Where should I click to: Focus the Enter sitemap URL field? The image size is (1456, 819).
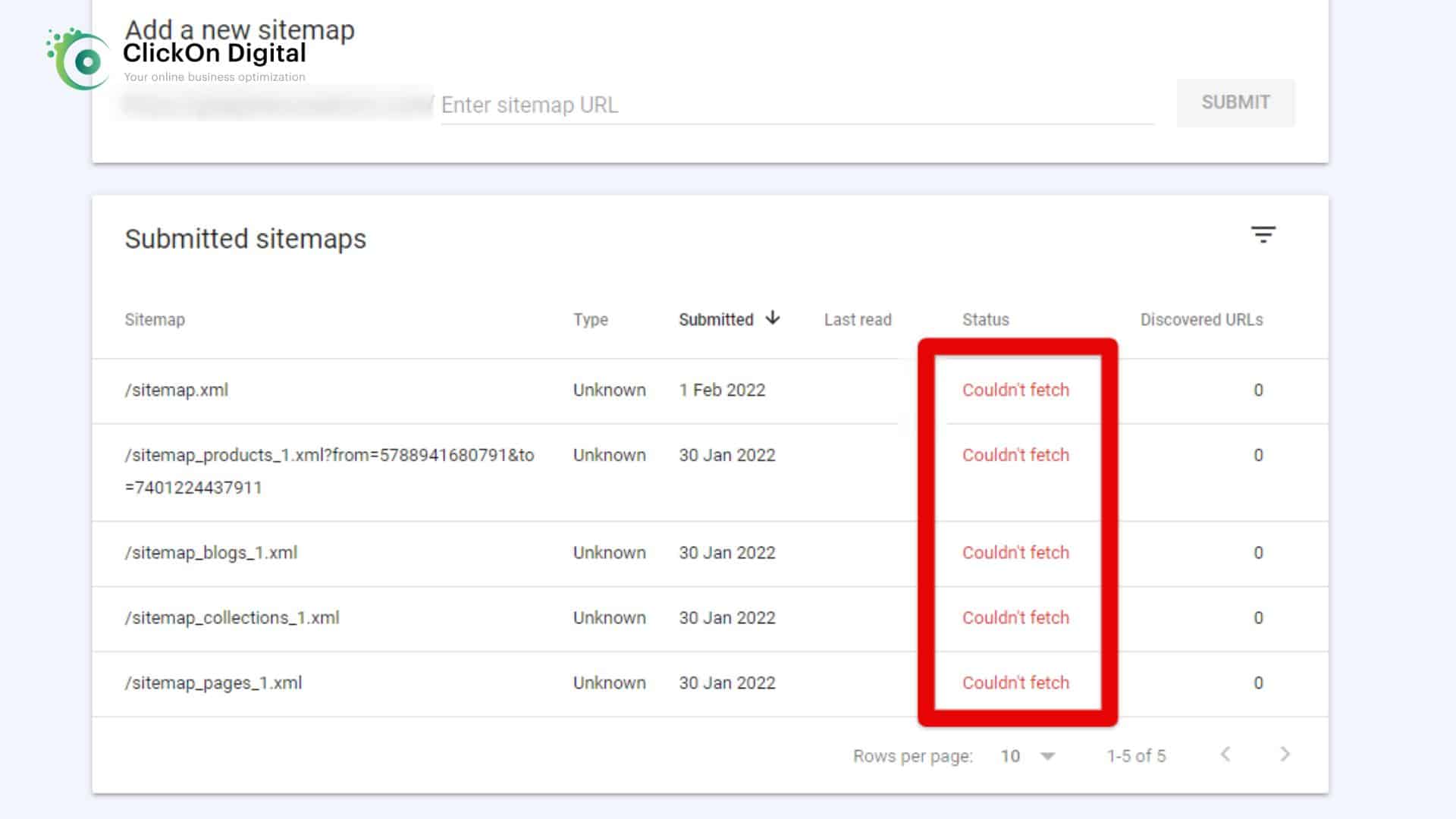point(797,105)
